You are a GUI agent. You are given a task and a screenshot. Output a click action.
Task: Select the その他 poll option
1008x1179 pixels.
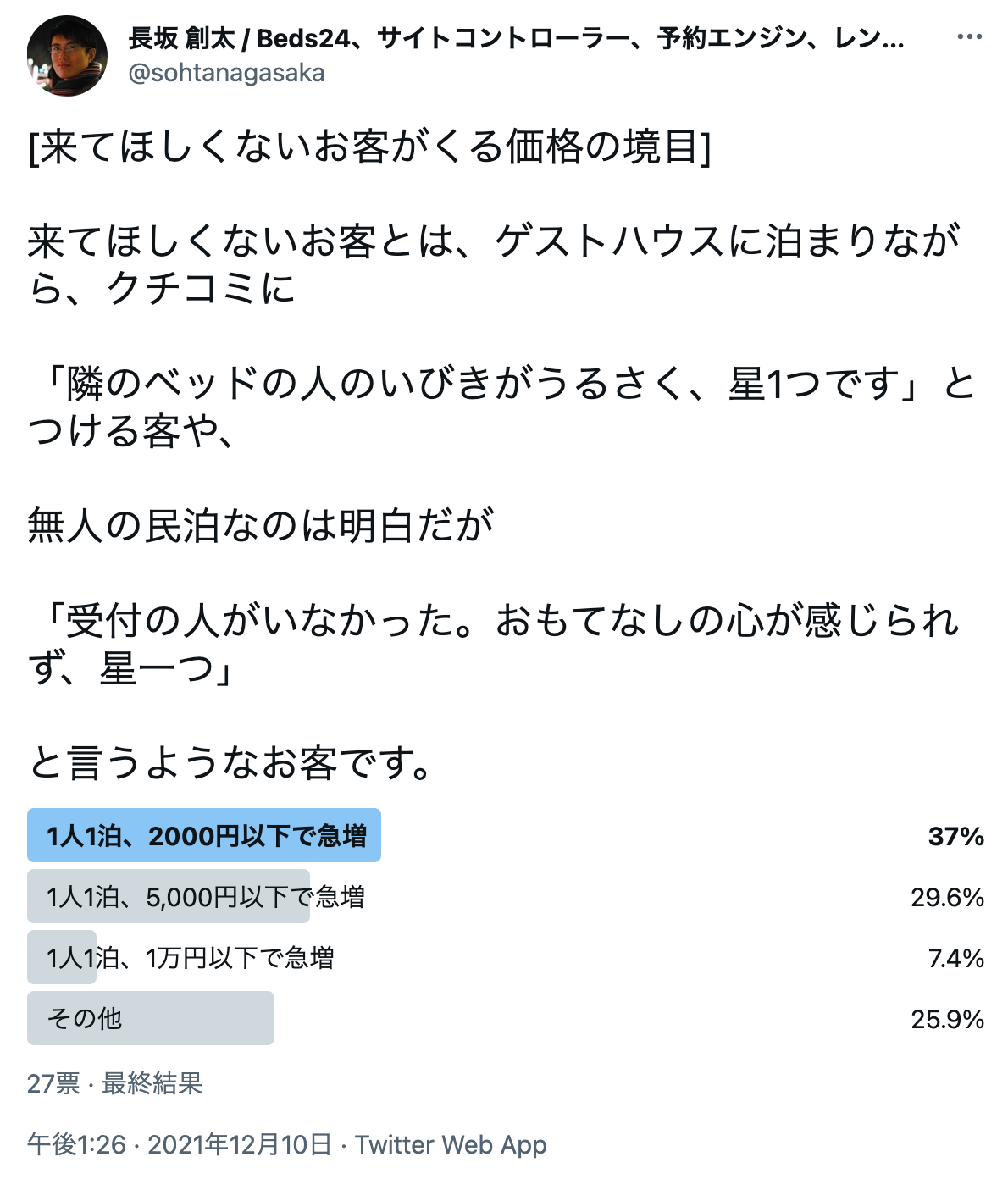pyautogui.click(x=85, y=1018)
